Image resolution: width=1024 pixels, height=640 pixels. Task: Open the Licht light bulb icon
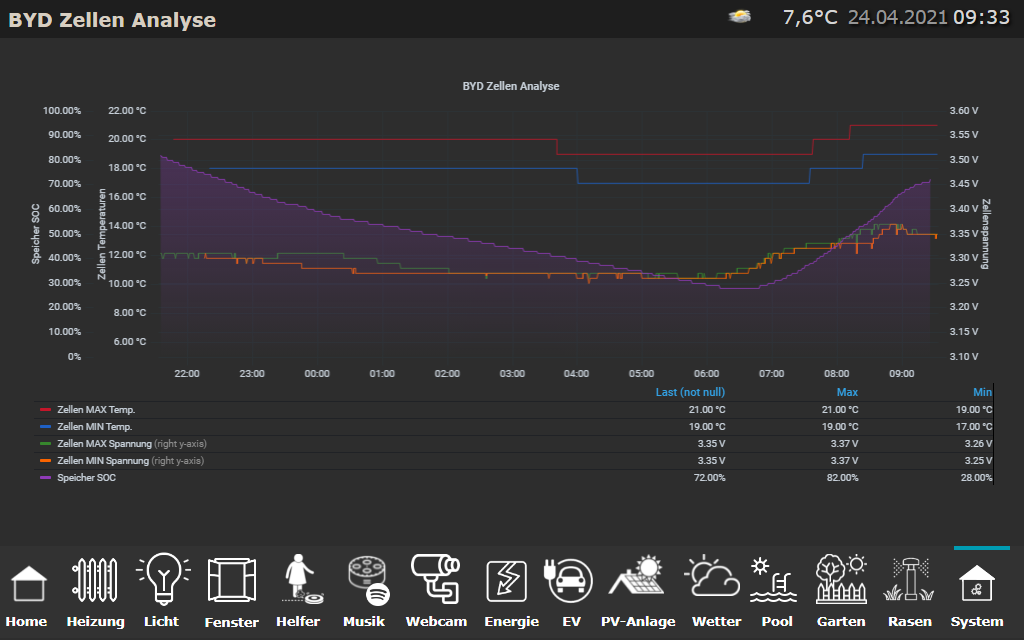(163, 579)
